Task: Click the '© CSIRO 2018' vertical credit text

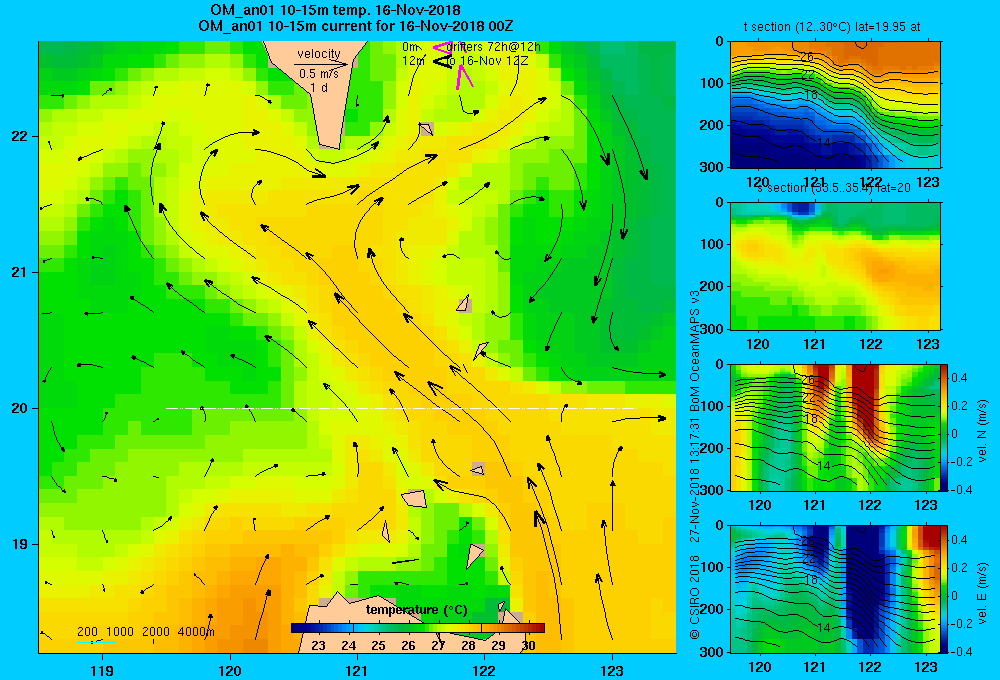Action: [x=695, y=597]
